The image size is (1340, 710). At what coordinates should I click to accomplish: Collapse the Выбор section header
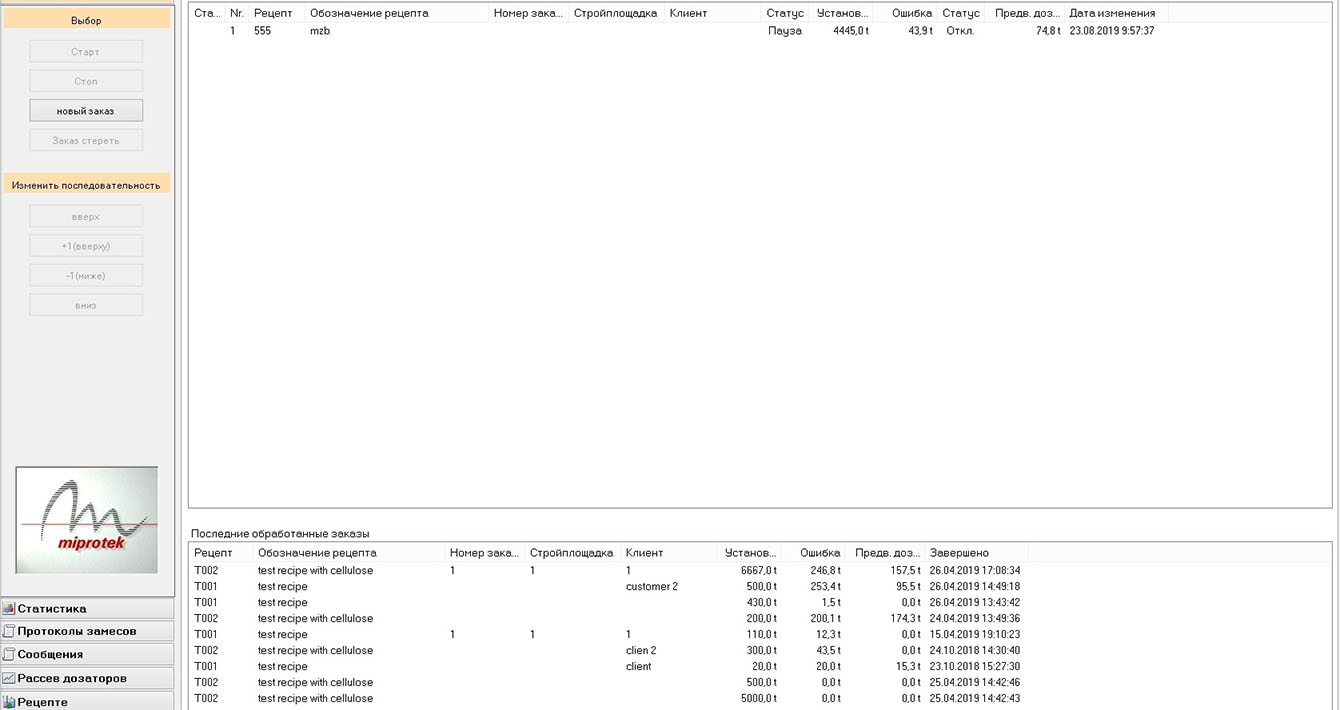(x=86, y=20)
